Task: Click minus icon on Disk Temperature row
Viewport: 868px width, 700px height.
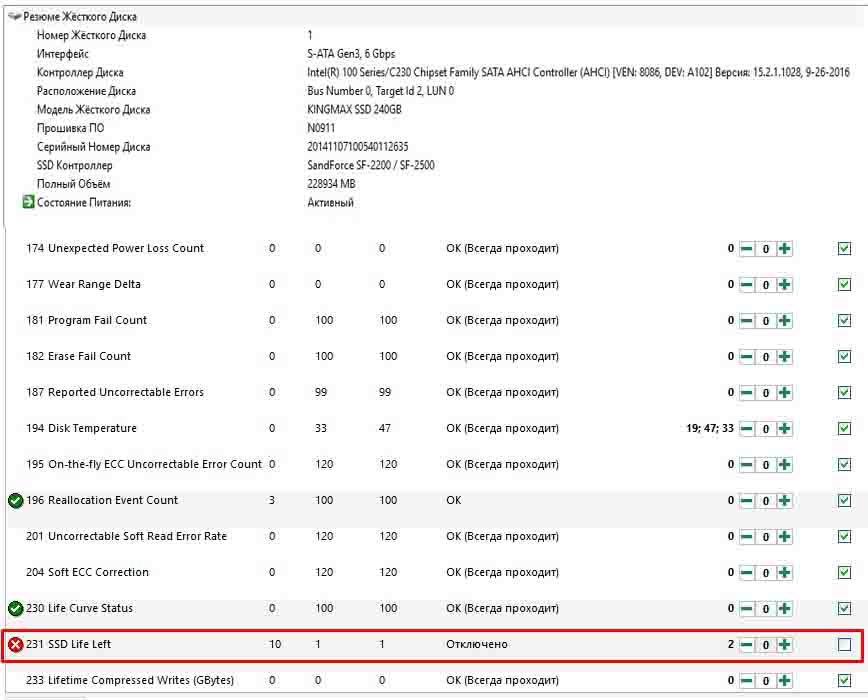Action: (747, 429)
